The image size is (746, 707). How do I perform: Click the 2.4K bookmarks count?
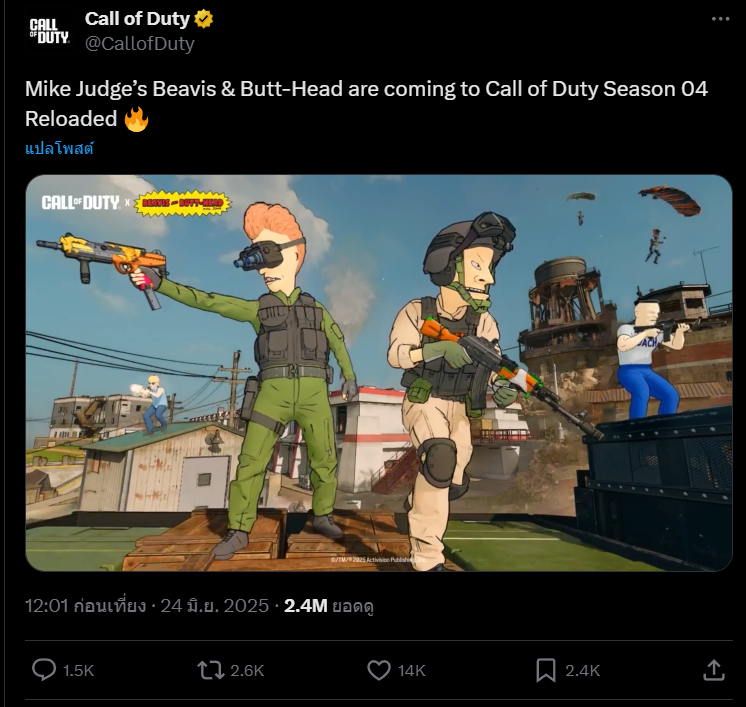click(582, 670)
